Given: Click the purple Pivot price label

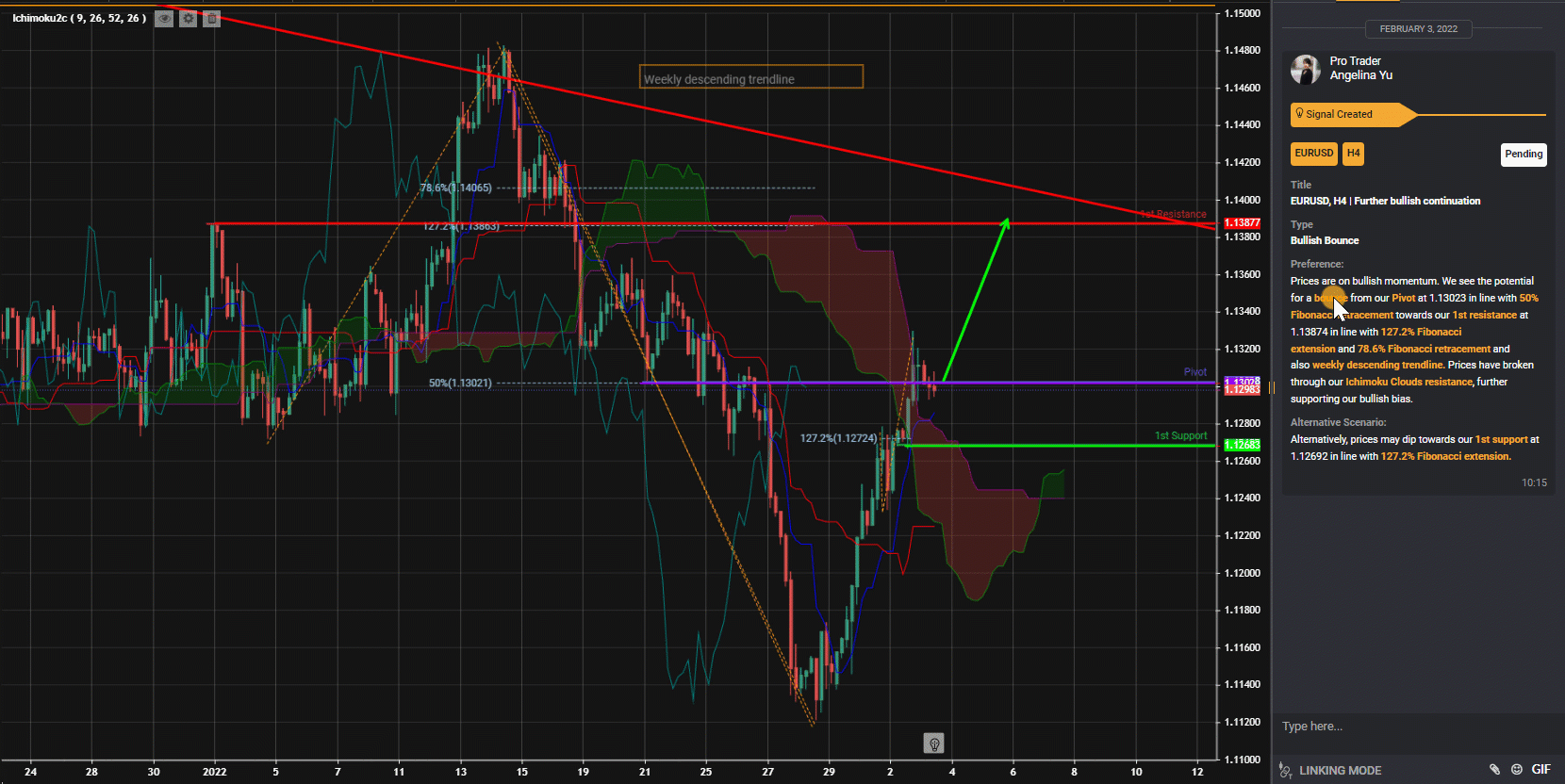Looking at the screenshot, I should click(1242, 382).
